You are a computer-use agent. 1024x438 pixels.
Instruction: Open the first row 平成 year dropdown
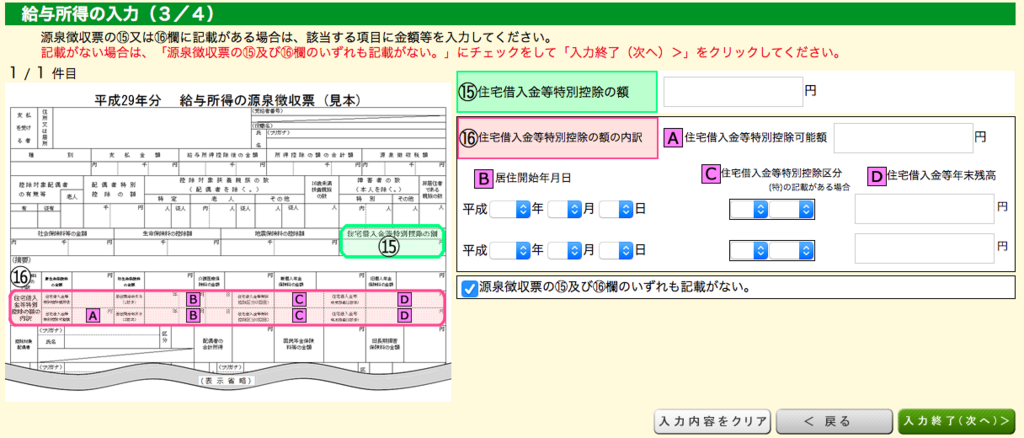tap(509, 210)
